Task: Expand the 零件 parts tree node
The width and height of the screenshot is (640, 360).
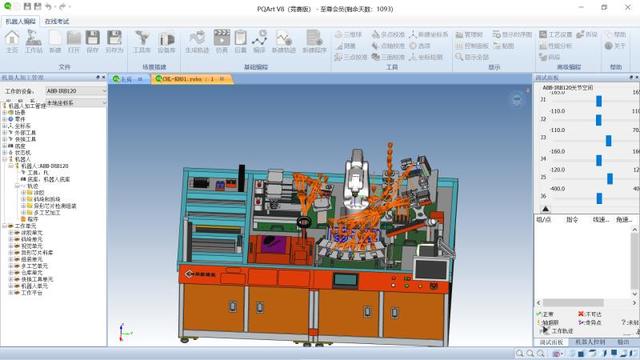Action: tap(4, 119)
